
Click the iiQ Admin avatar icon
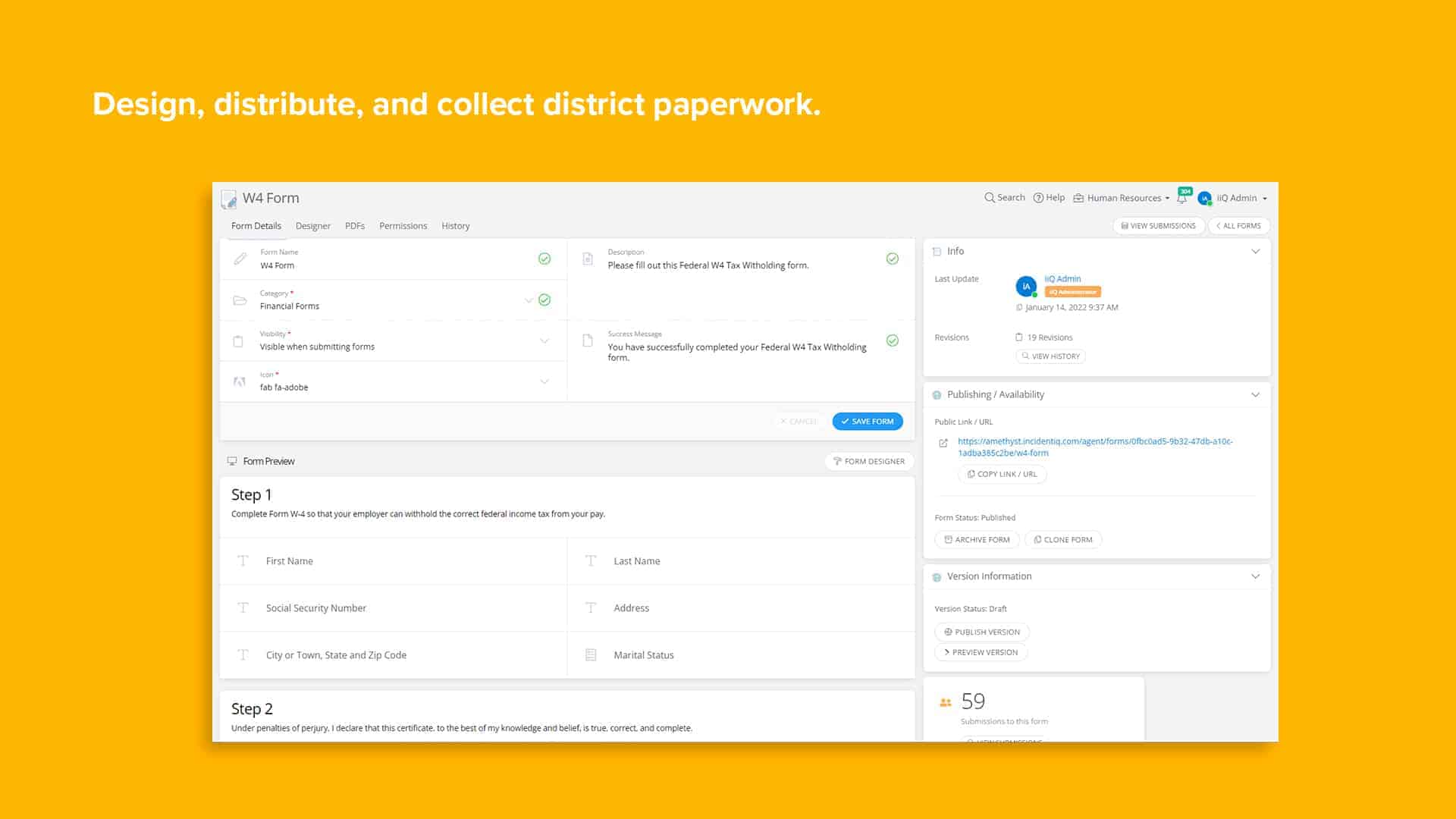[1203, 197]
